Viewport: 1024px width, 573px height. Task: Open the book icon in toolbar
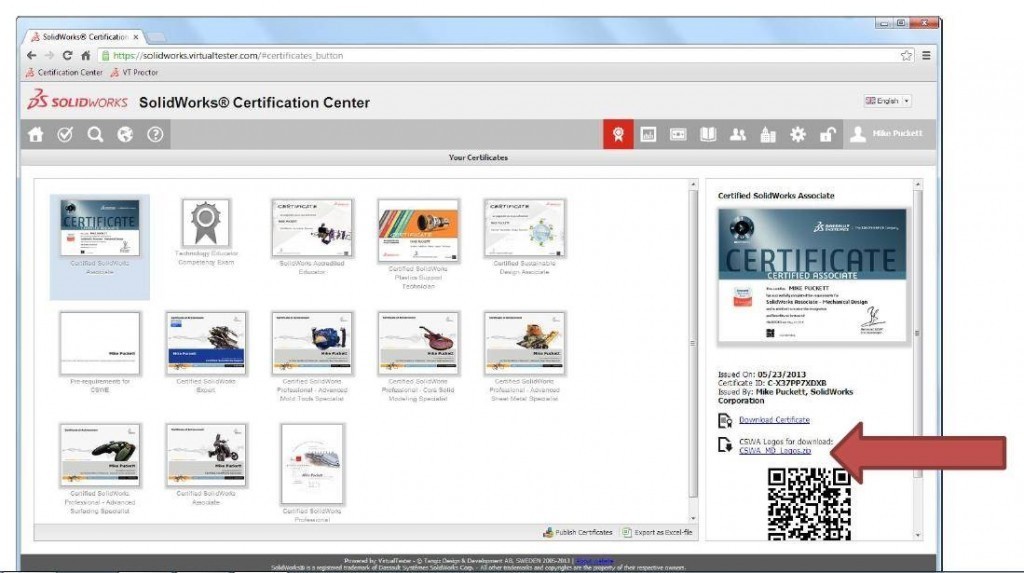pyautogui.click(x=708, y=135)
